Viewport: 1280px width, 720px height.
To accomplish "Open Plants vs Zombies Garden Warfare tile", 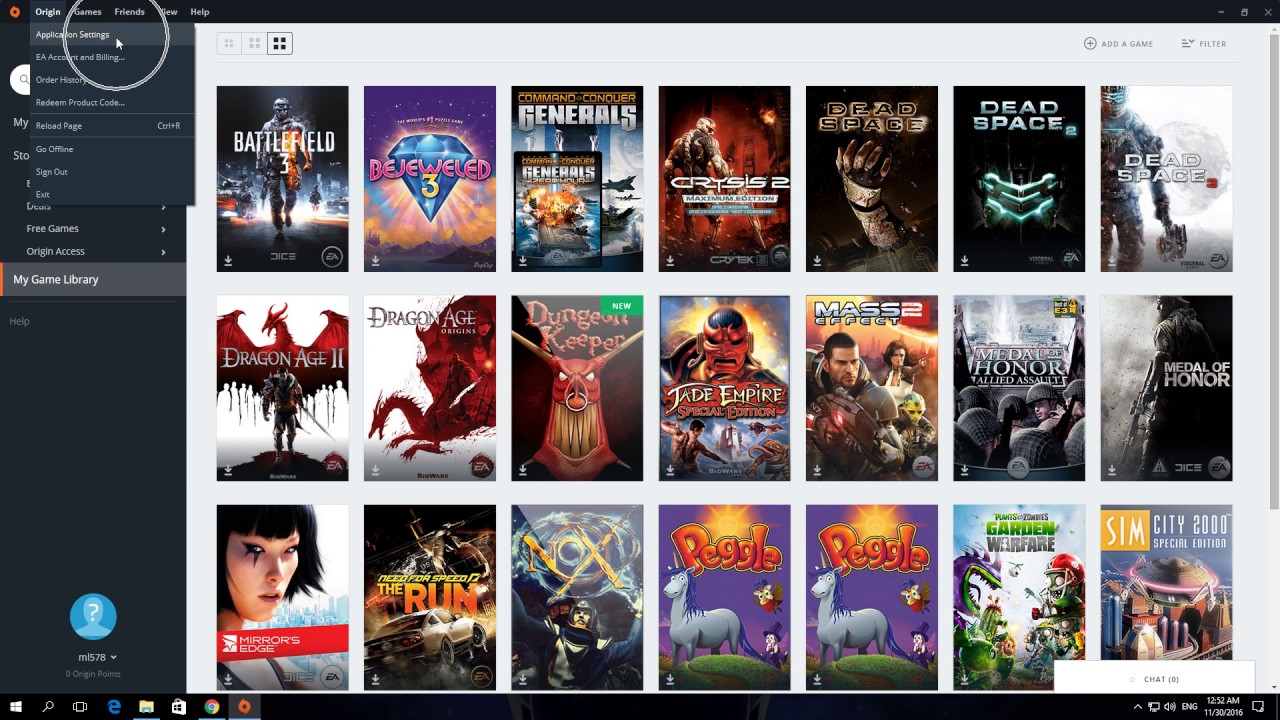I will point(1019,597).
